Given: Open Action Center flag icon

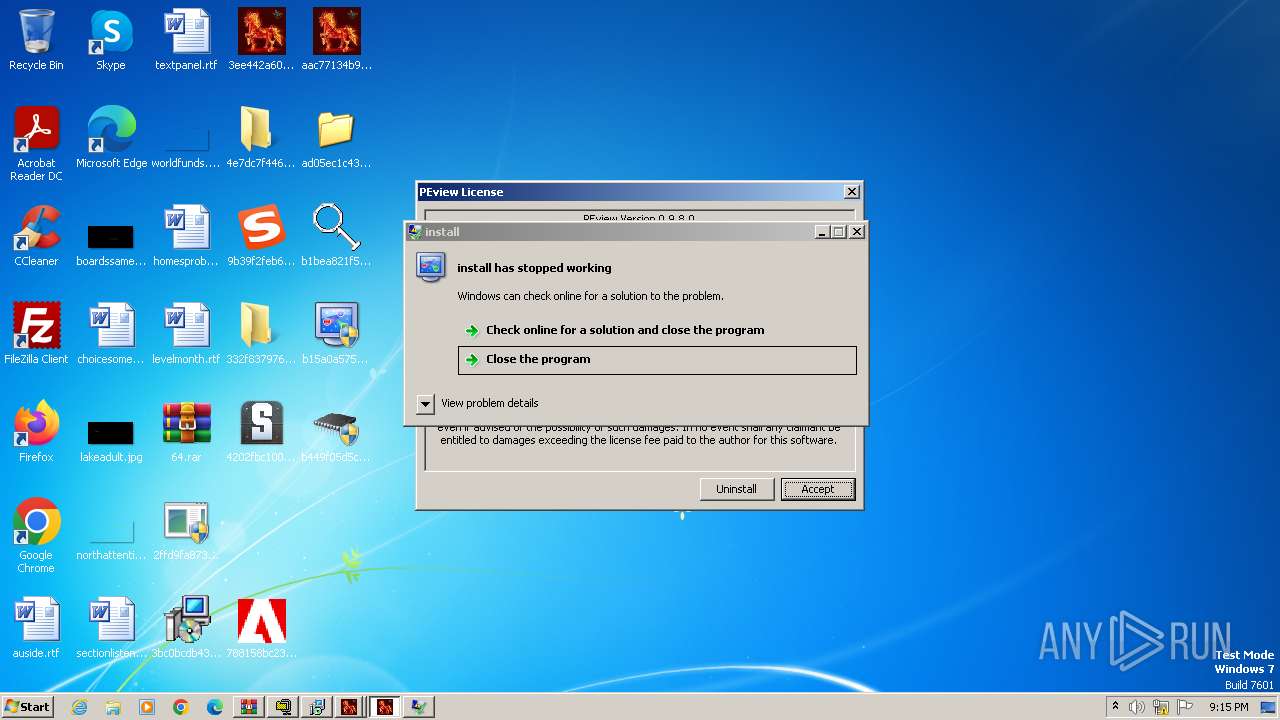Looking at the screenshot, I should [x=1184, y=707].
